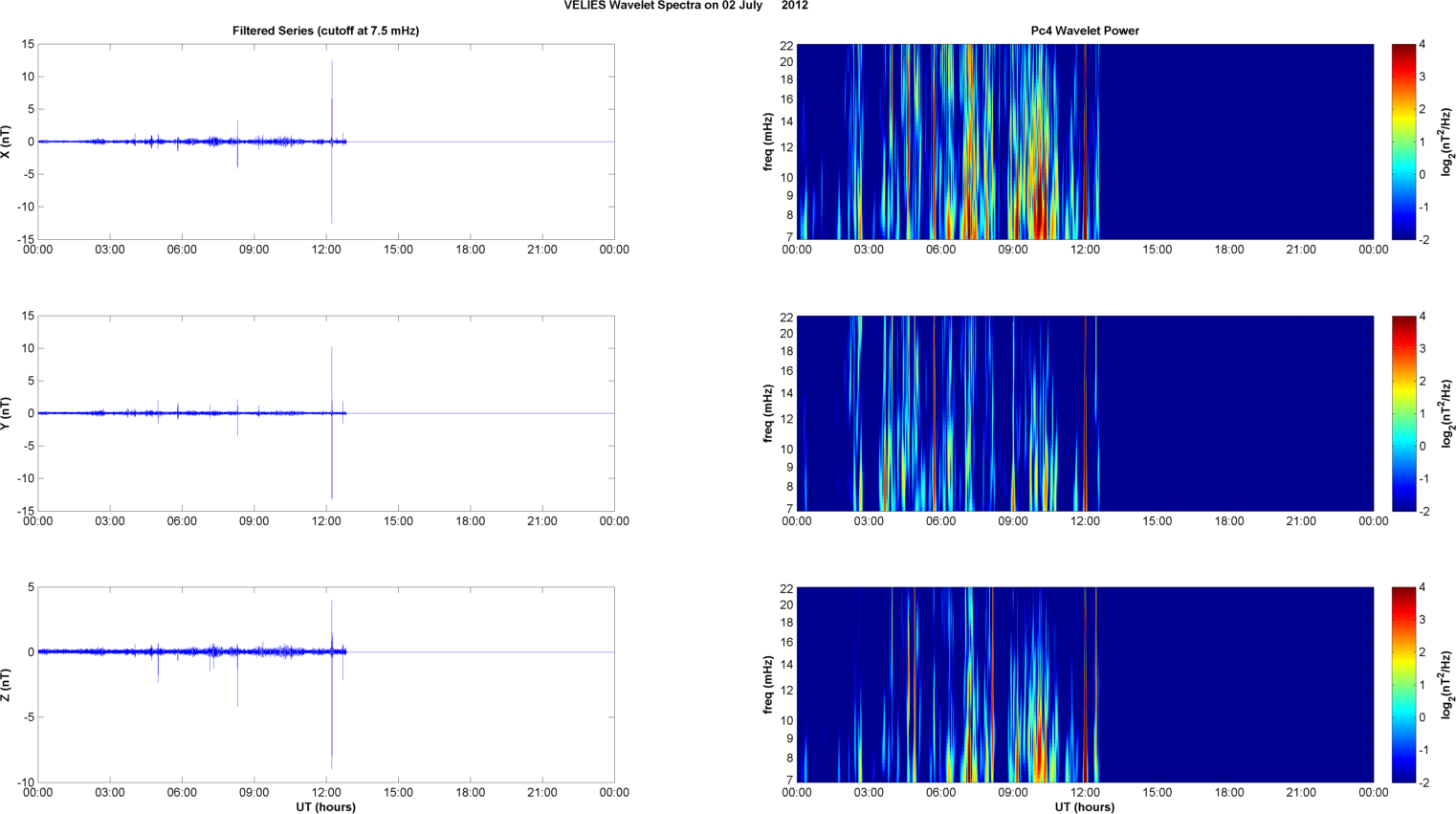Select the Y (nT) axis label
The image size is (1456, 814).
tap(6, 413)
